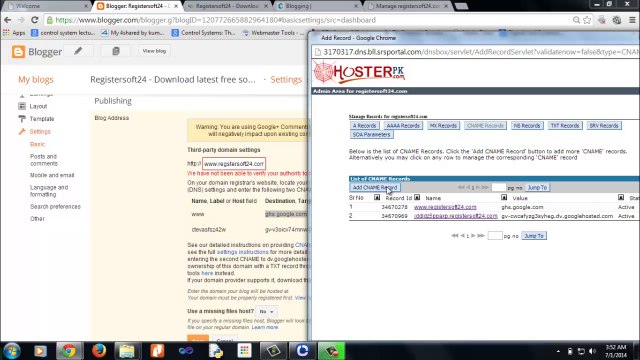Open the SRV Records tab
Screen dimensions: 640x360
604,126
